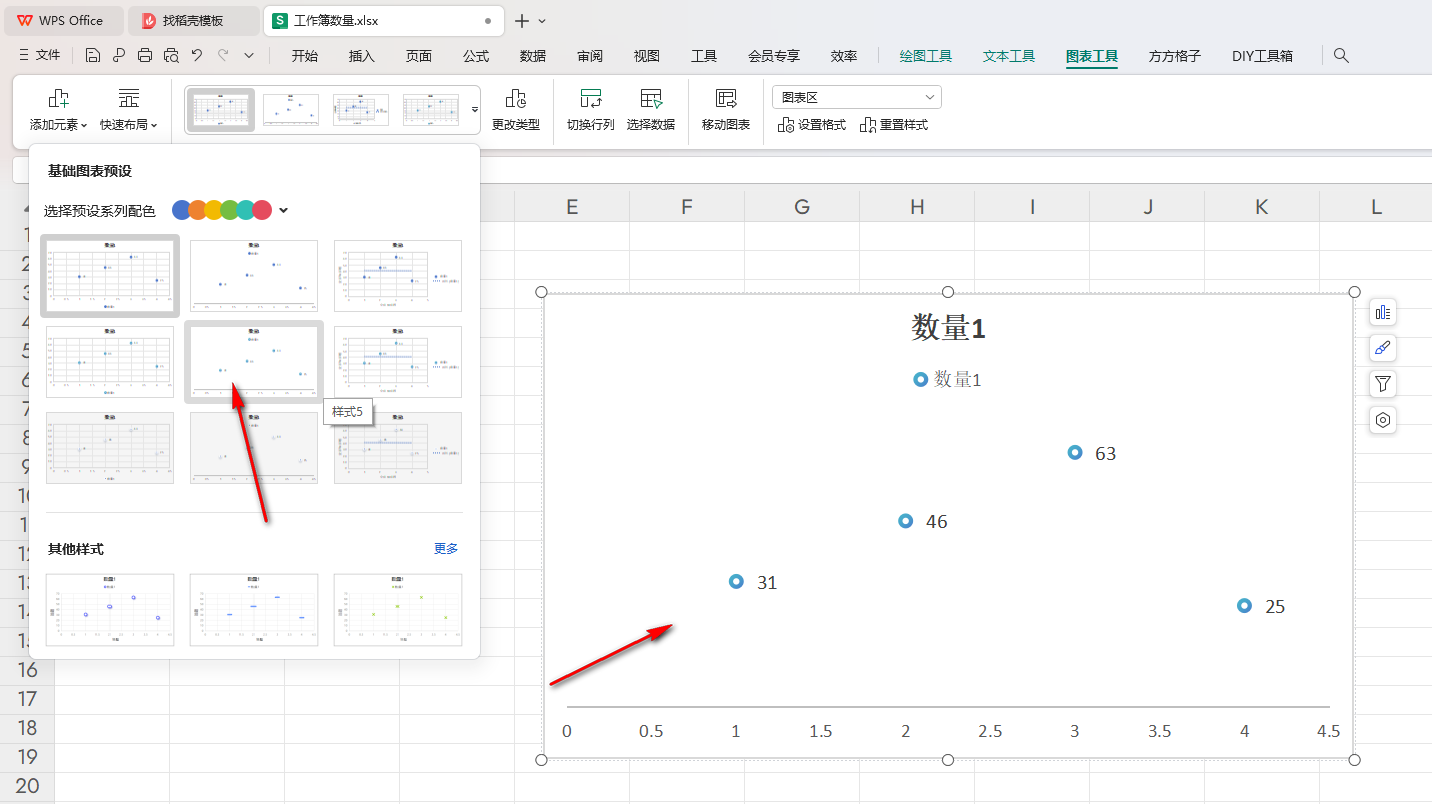Choose preset style in row two, right column
Screen dimensions: 1432x804
[398, 362]
